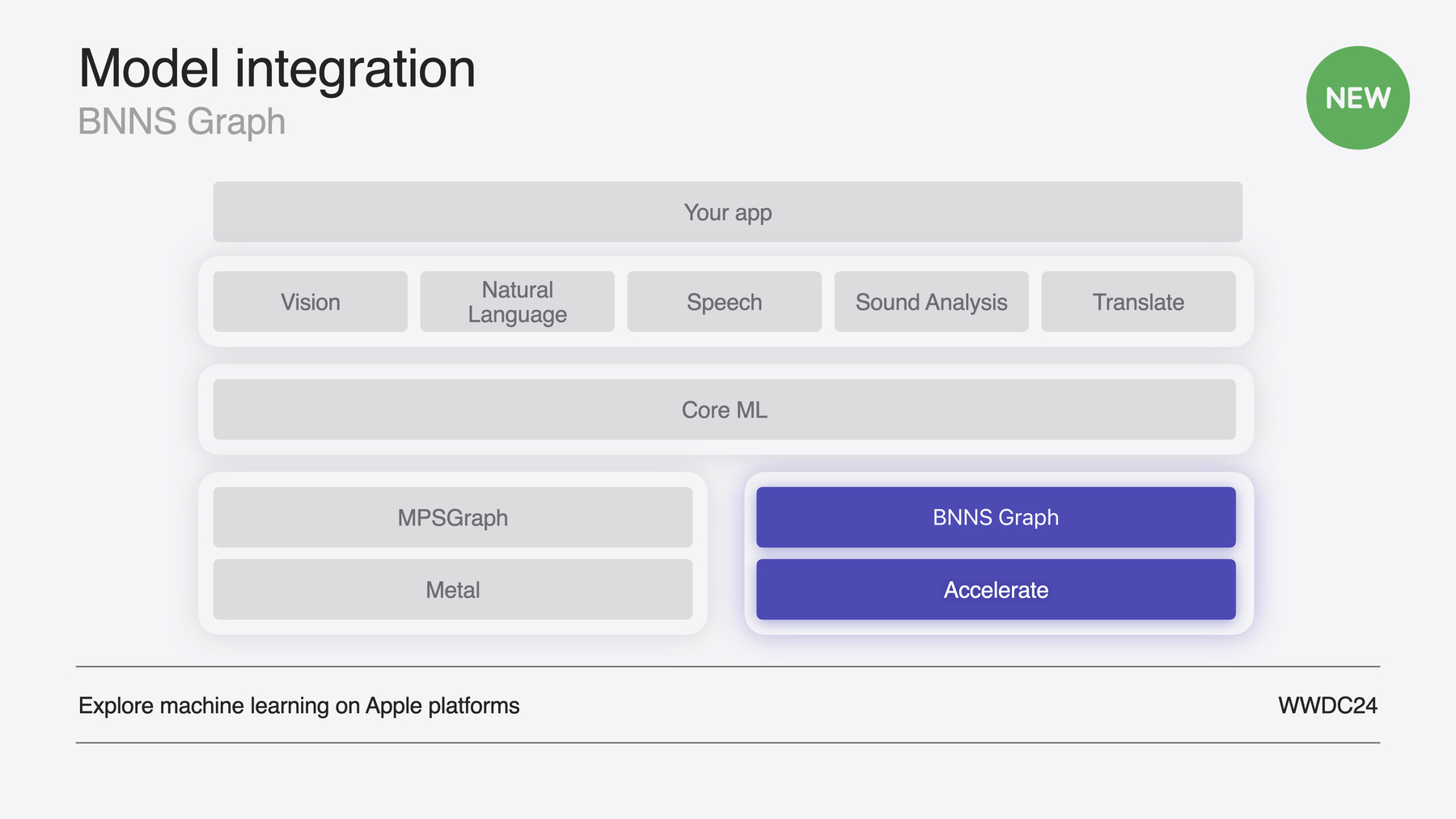Select the Natural Language box
Viewport: 1456px width, 819px height.
pyautogui.click(x=518, y=302)
